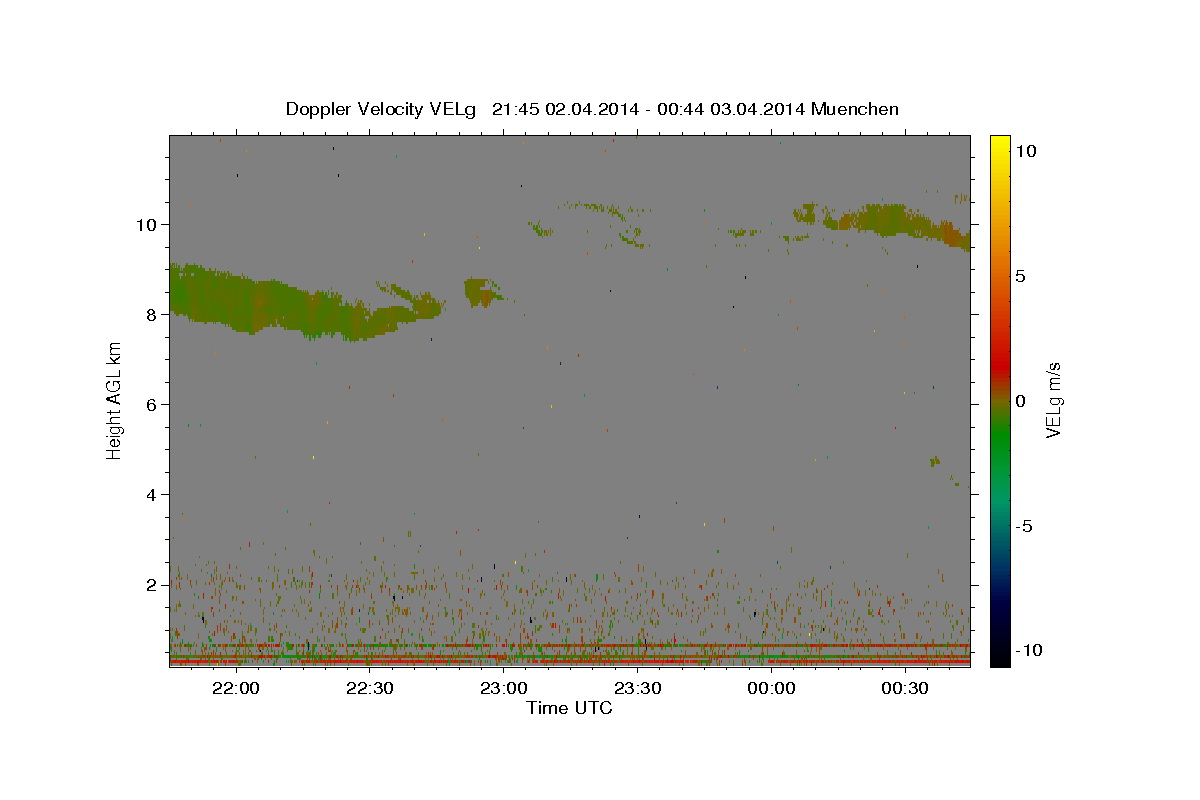
Task: Click the height axis label 6
Action: 152,404
